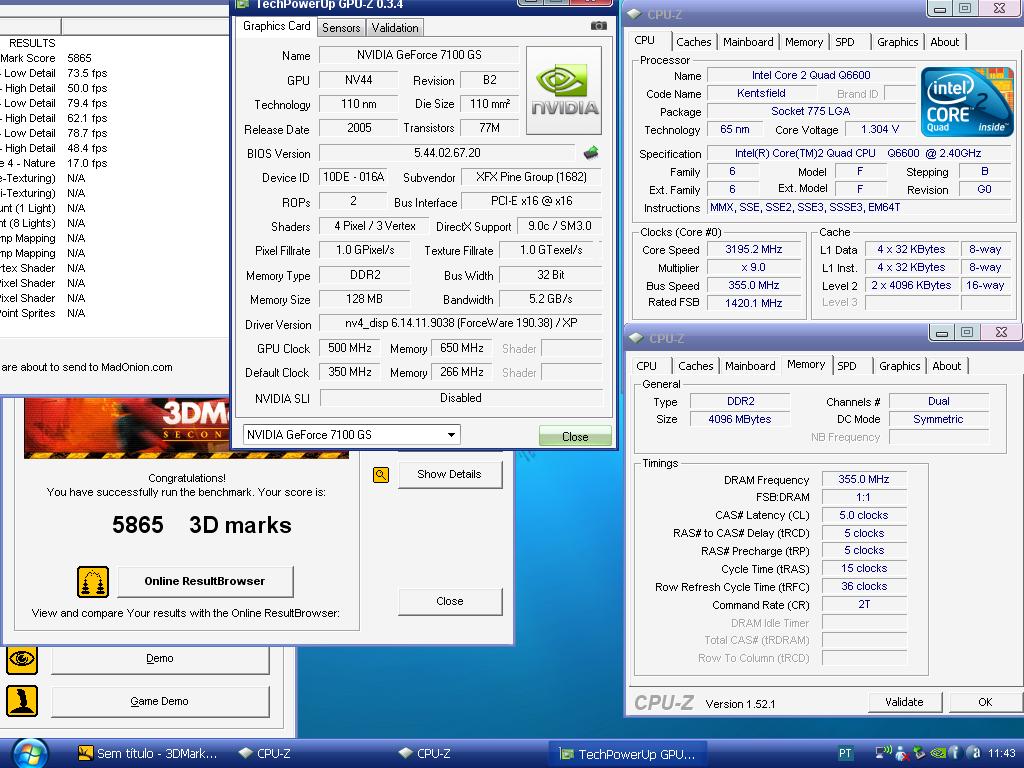
Task: Open Mainboard tab in lower CPU-Z window
Action: [x=750, y=366]
